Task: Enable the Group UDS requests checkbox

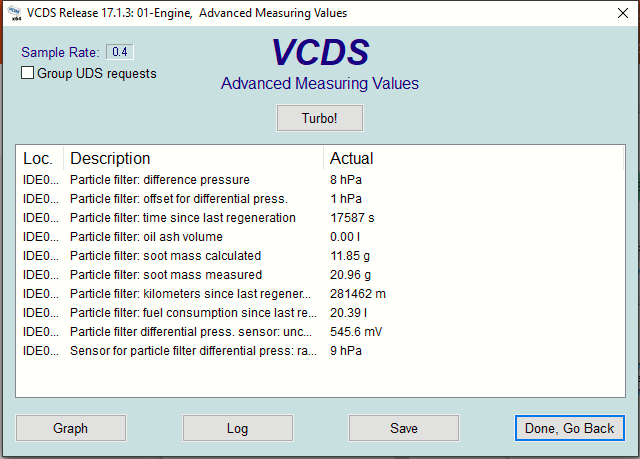Action: click(27, 73)
